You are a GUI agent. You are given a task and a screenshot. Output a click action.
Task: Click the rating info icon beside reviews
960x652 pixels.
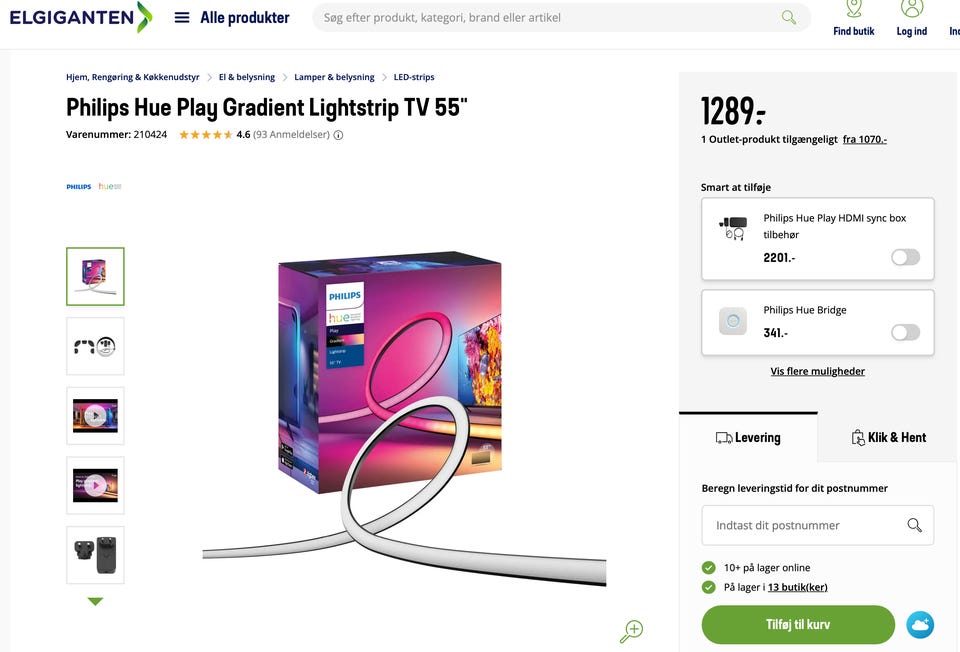pyautogui.click(x=338, y=135)
